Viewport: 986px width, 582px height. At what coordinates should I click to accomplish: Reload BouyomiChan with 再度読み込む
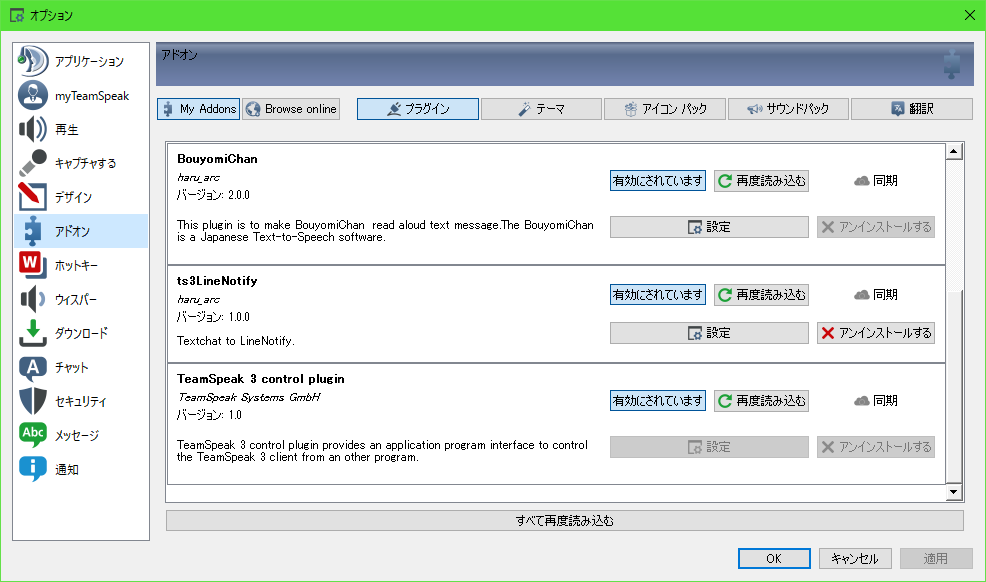pyautogui.click(x=762, y=181)
